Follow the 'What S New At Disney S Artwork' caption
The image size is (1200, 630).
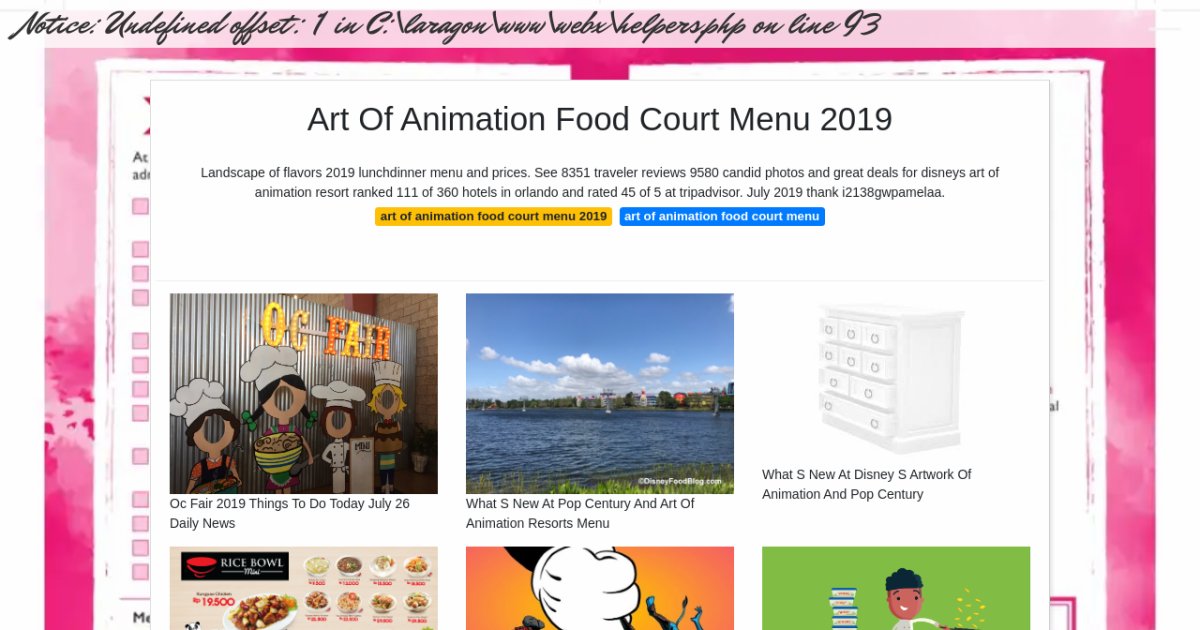(x=867, y=484)
